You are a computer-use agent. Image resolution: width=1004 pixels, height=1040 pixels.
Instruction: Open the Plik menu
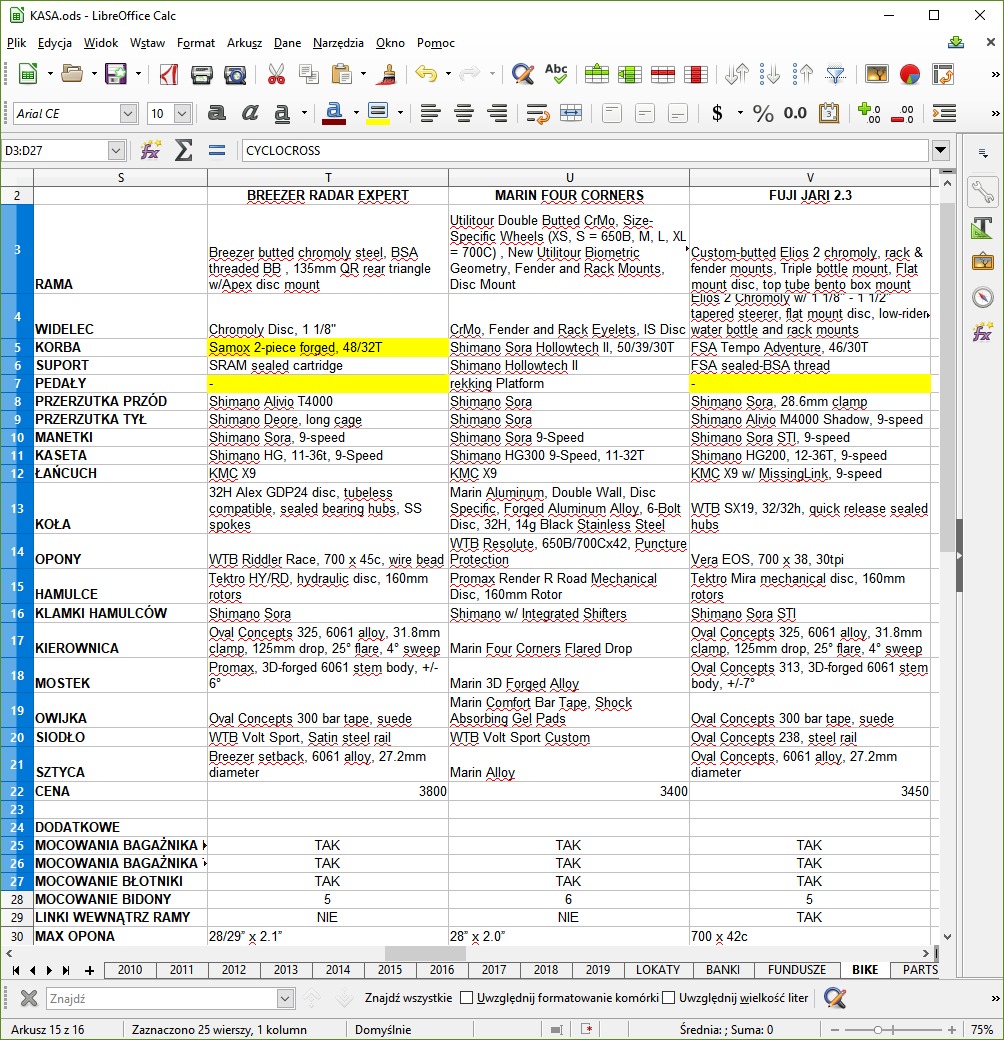tap(17, 43)
